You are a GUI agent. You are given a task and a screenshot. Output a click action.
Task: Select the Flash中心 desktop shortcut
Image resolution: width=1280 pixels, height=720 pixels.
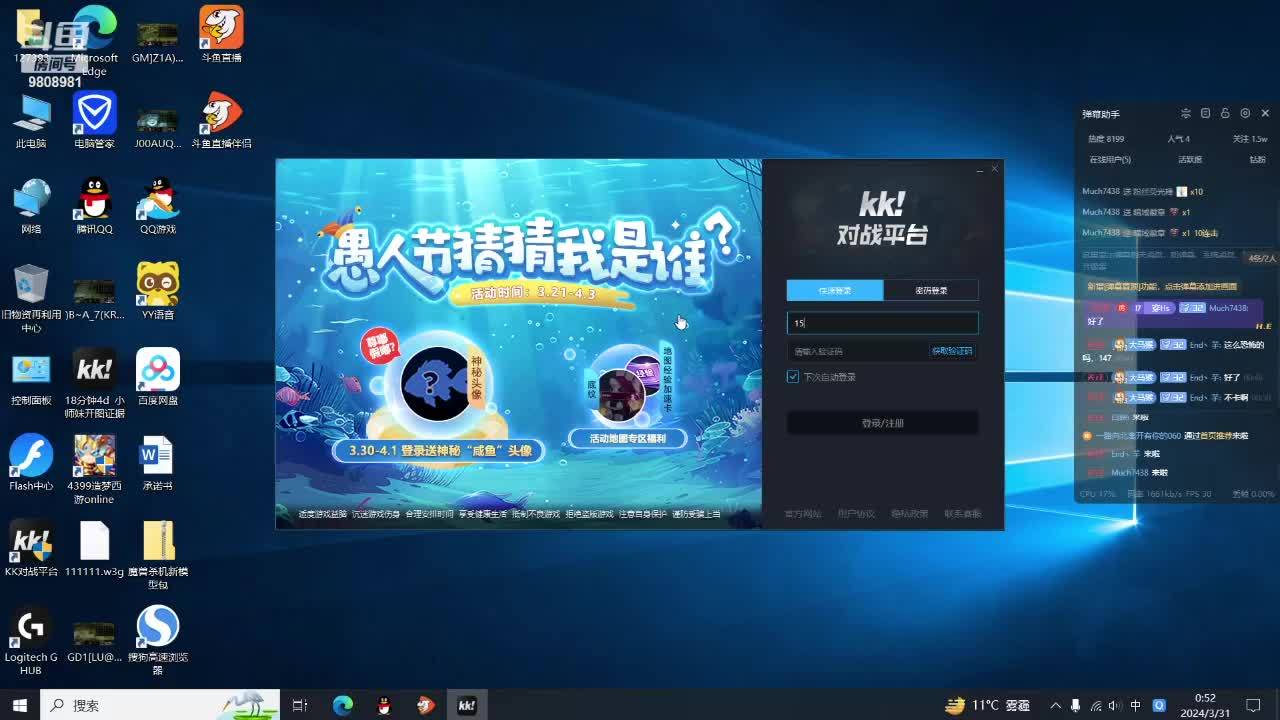31,462
